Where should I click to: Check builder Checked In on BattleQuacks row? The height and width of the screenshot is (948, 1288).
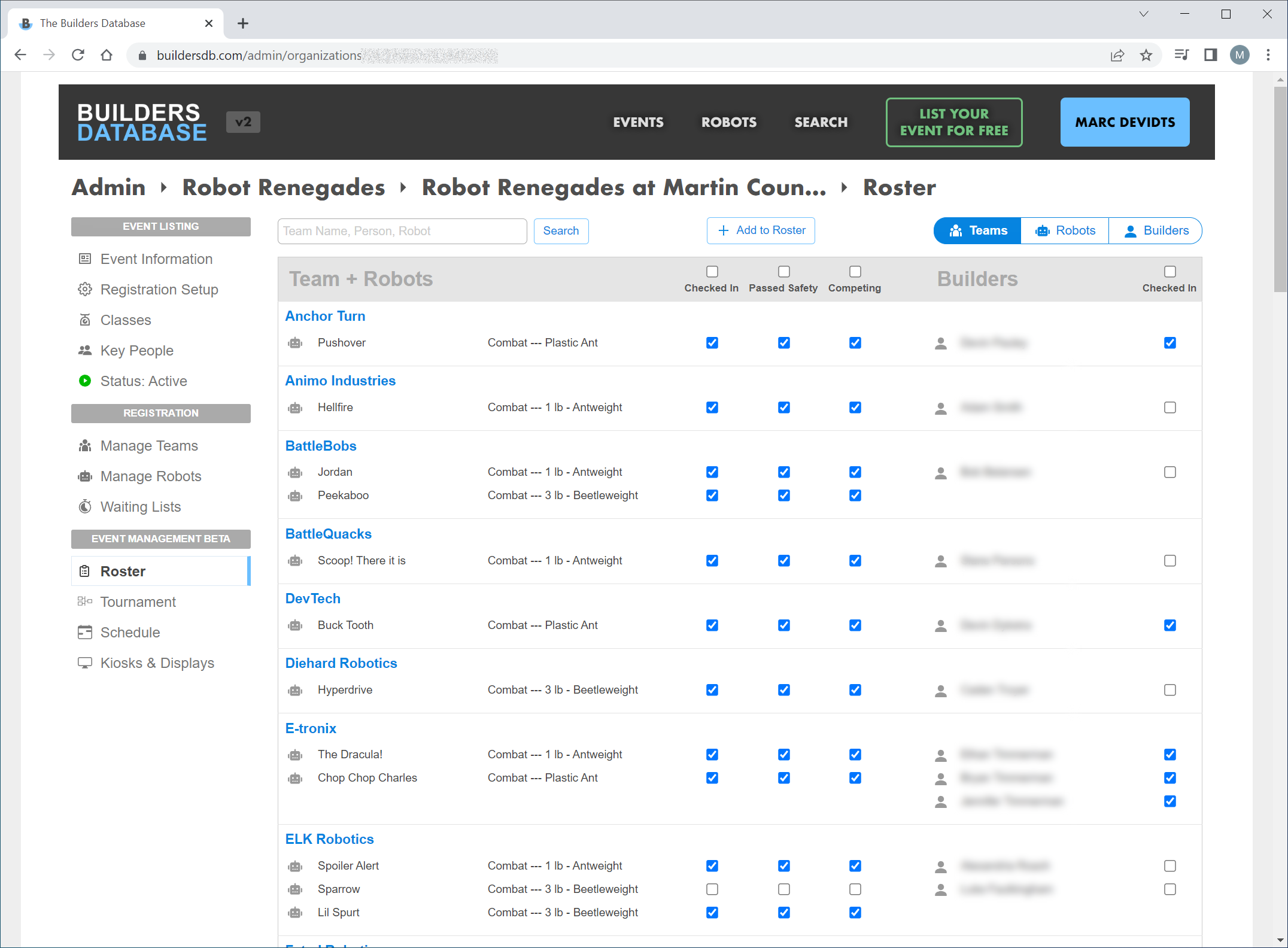1170,561
